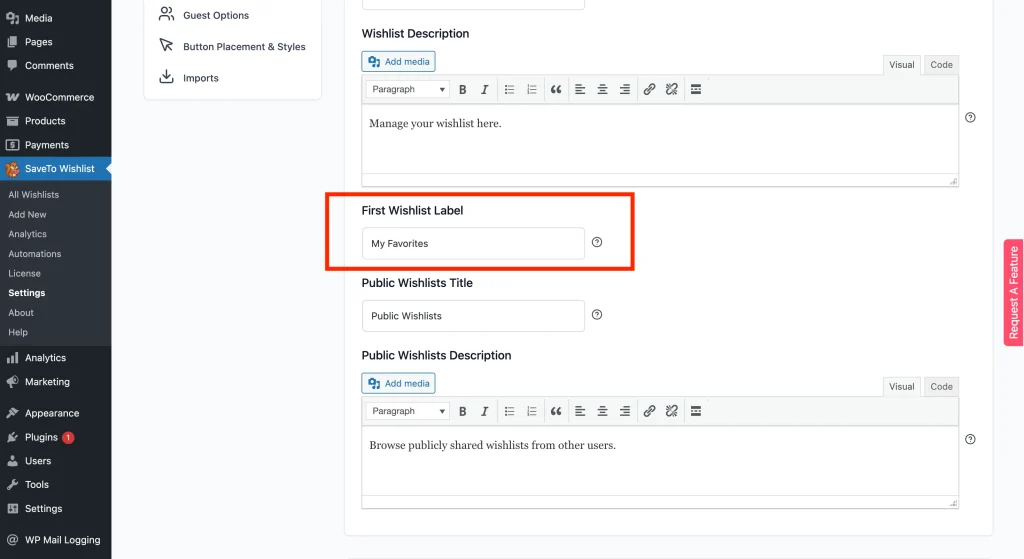This screenshot has height=559, width=1024.
Task: Open Automations submenu item
Action: (x=35, y=253)
